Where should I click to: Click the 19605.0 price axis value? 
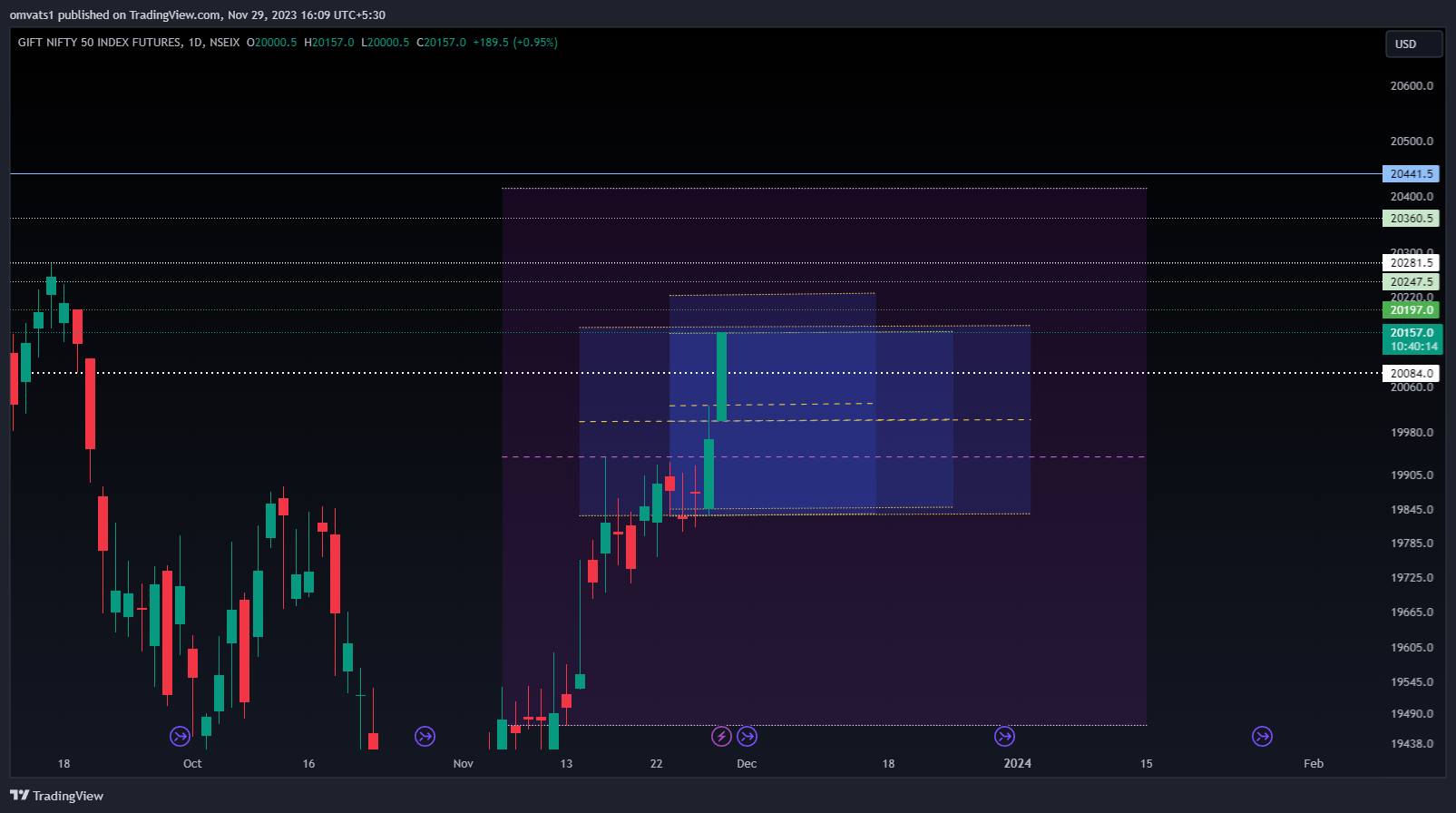pyautogui.click(x=1412, y=648)
